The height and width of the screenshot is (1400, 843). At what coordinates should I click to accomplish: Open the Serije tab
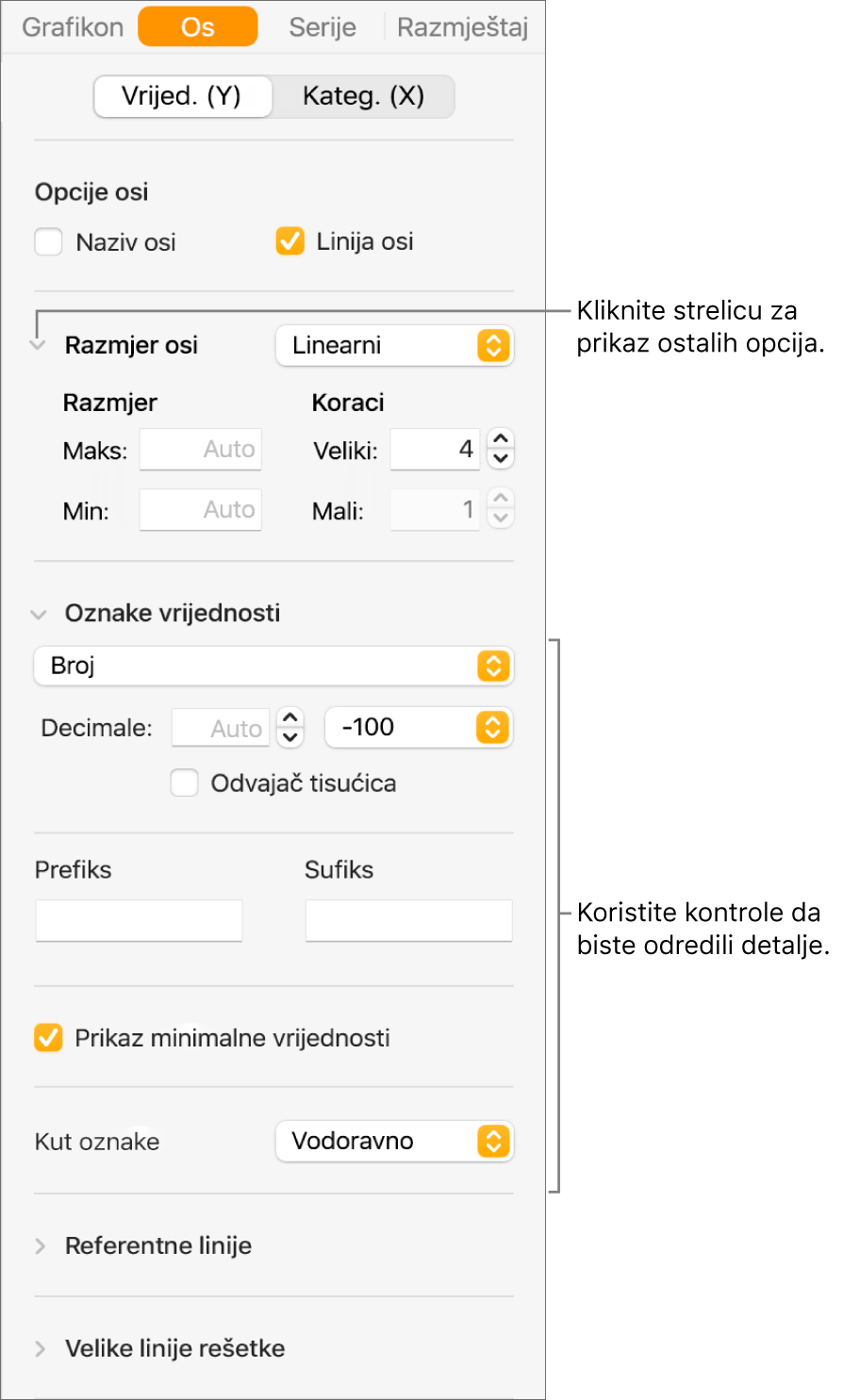tap(322, 26)
